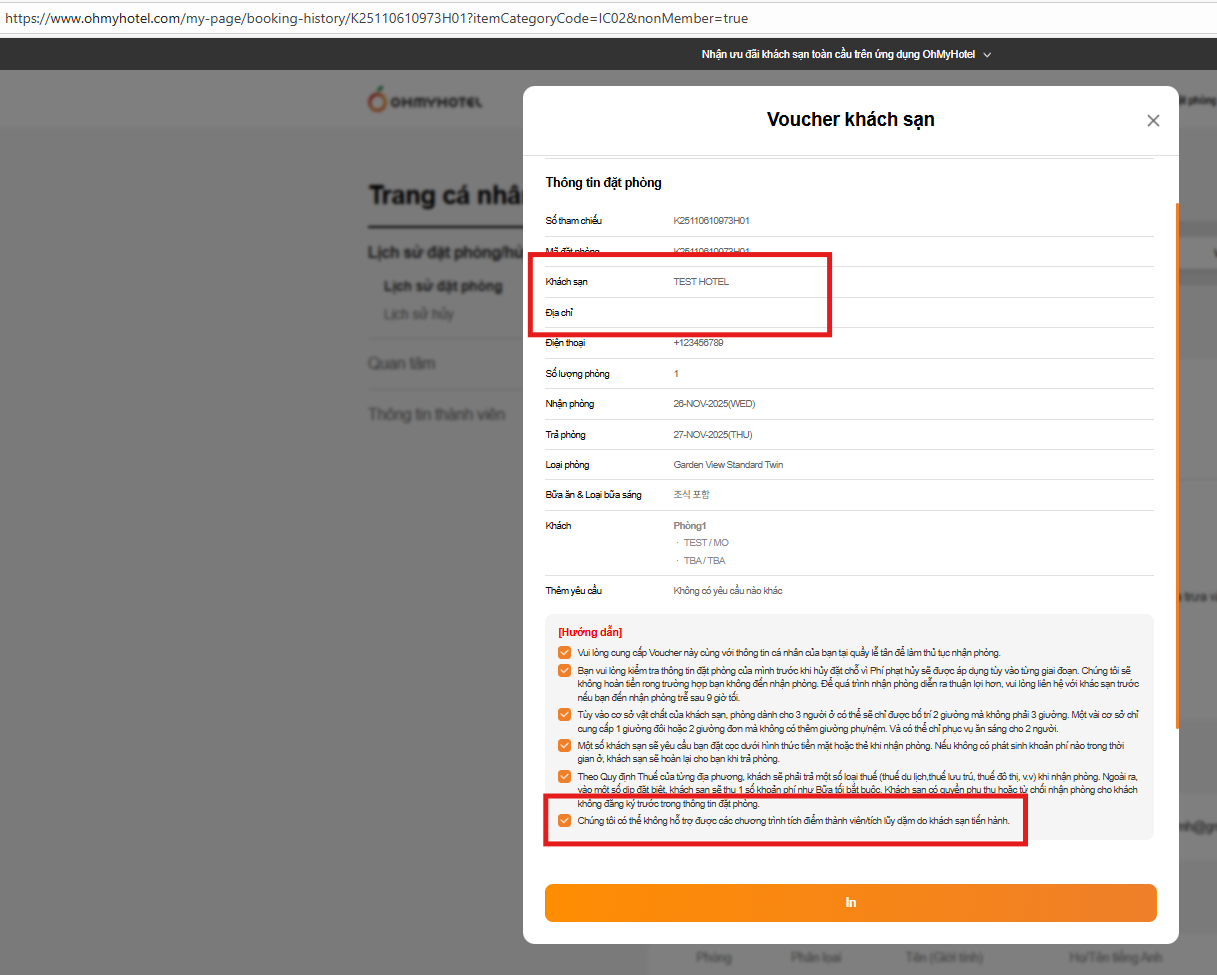The width and height of the screenshot is (1217, 975).
Task: Click the Địa chỉ label
Action: click(x=559, y=313)
